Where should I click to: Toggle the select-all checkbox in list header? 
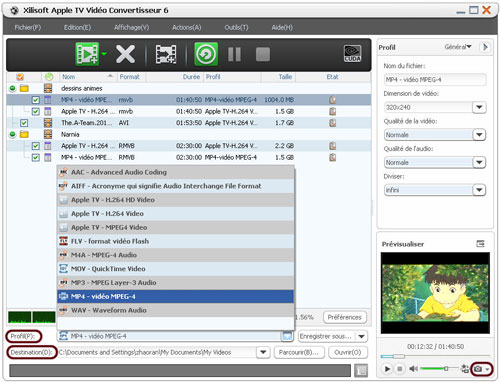pos(20,77)
